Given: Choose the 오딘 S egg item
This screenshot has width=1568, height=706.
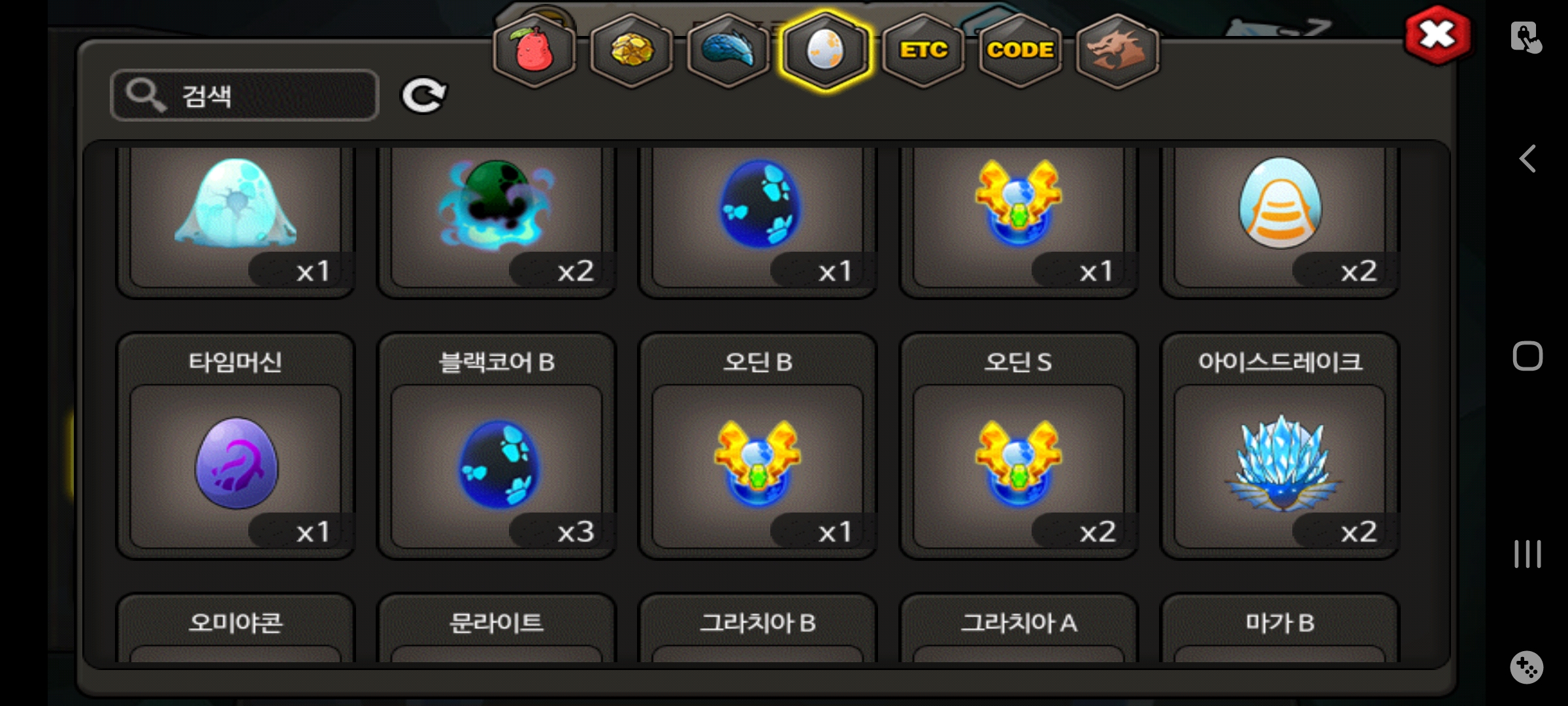Looking at the screenshot, I should pos(1019,446).
